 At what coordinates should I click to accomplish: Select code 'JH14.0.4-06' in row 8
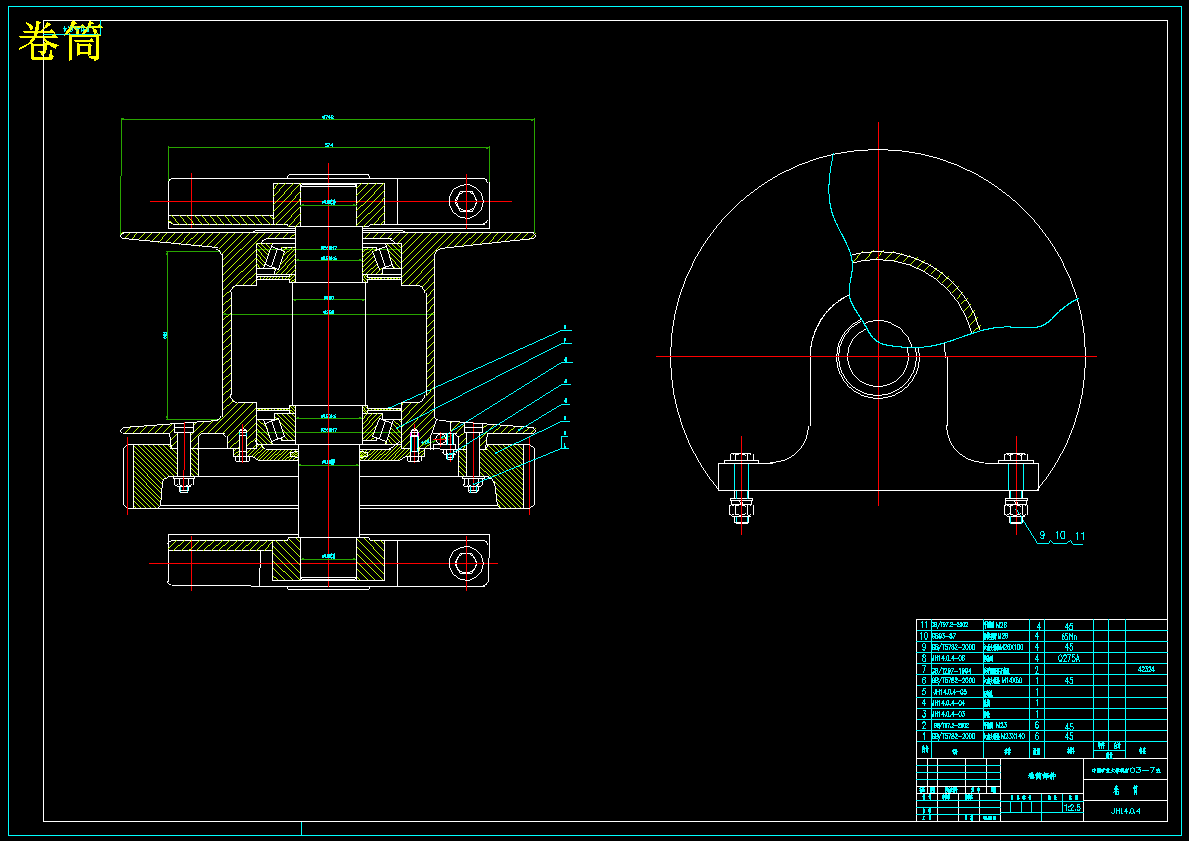point(948,658)
